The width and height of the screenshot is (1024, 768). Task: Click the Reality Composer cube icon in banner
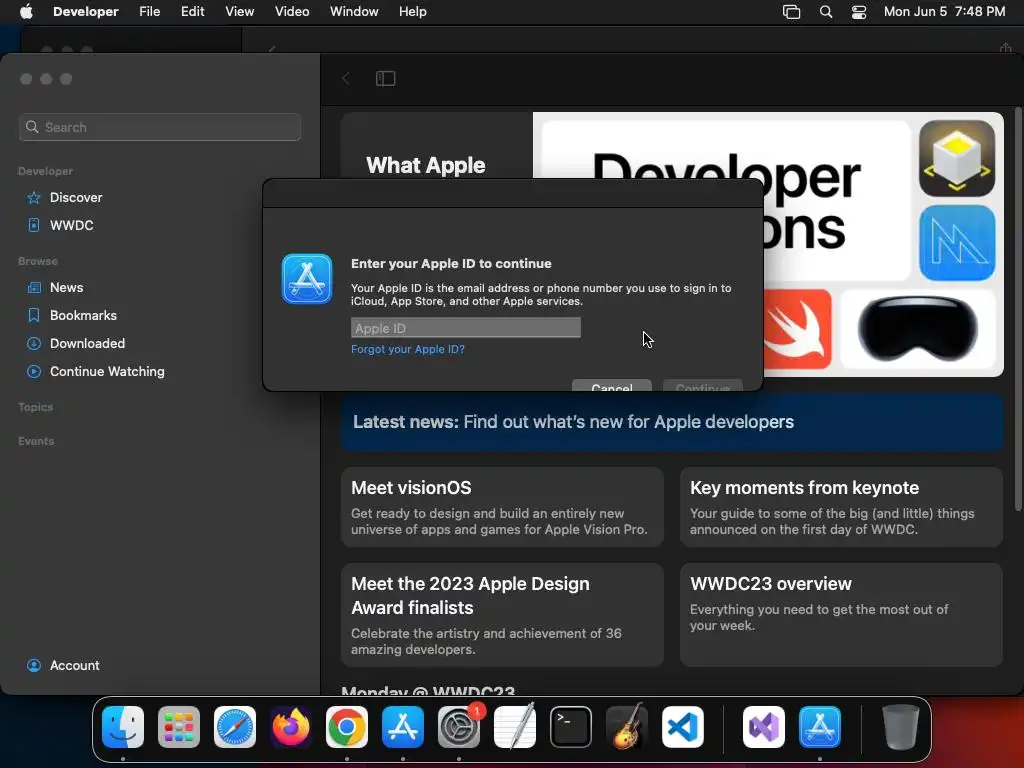tap(957, 159)
